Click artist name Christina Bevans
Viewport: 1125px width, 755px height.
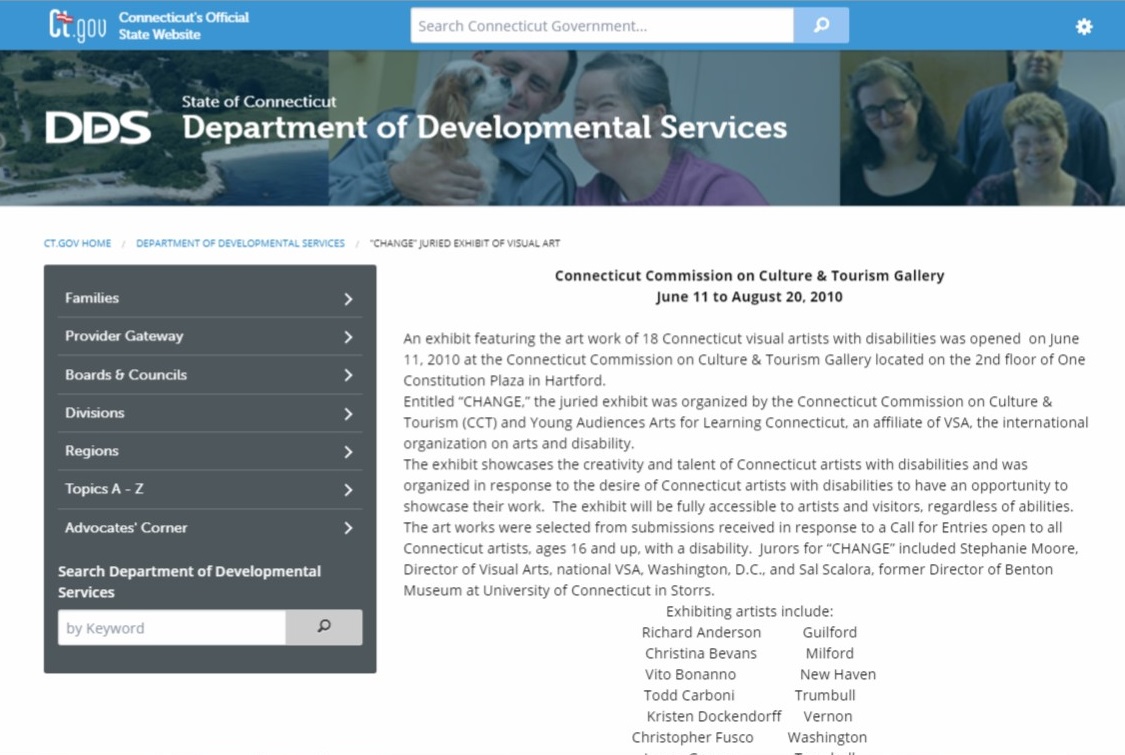[x=700, y=653]
